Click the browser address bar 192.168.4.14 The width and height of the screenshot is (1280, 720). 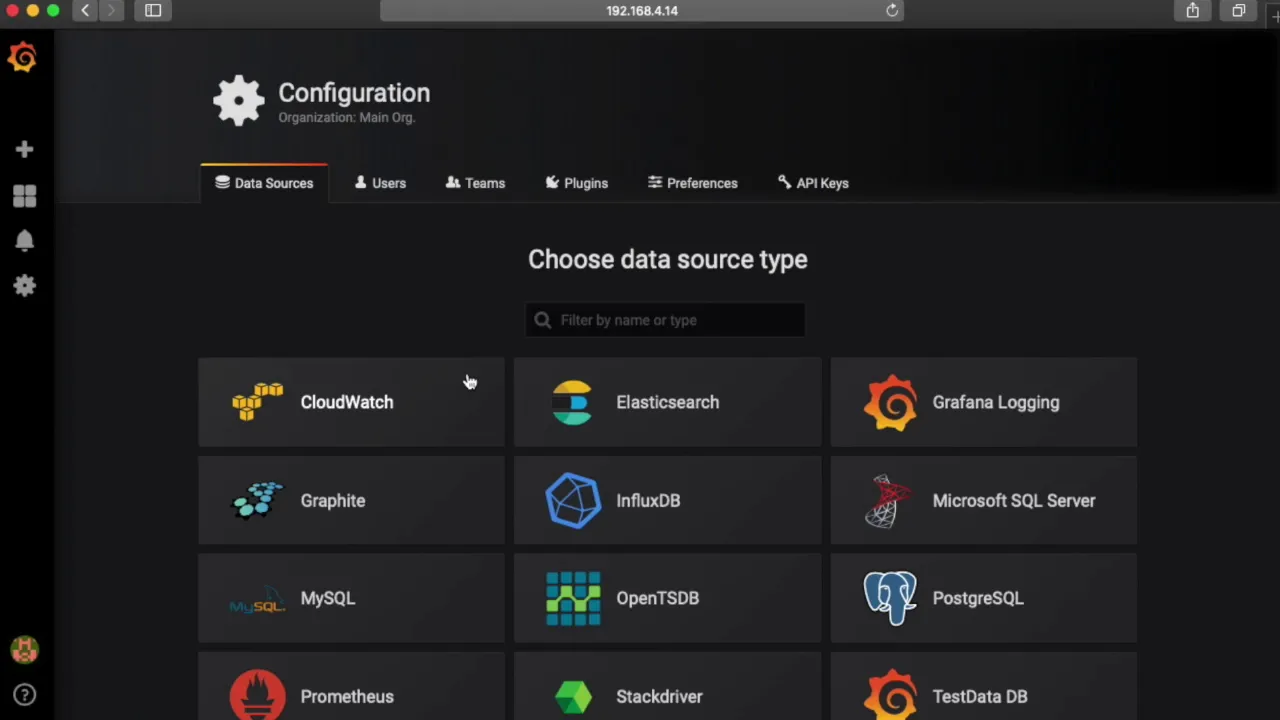641,11
